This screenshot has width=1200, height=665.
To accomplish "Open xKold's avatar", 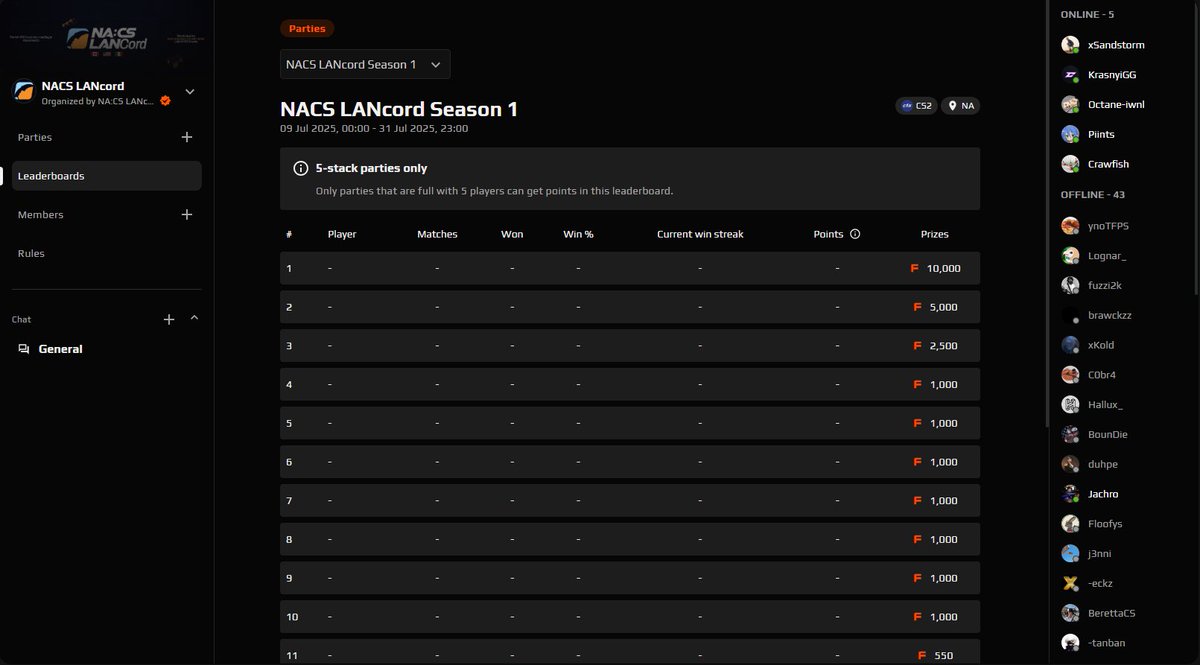I will click(x=1070, y=345).
